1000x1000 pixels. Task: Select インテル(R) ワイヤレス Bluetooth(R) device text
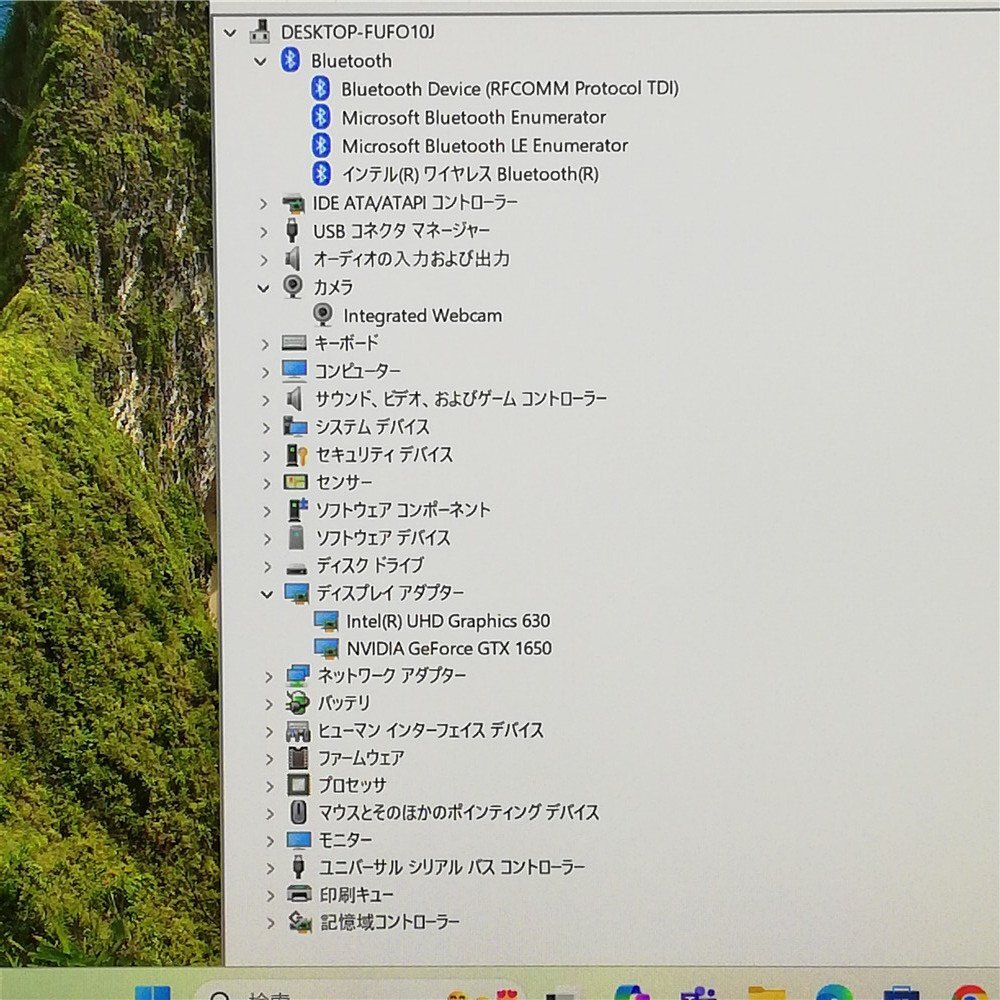pos(471,174)
